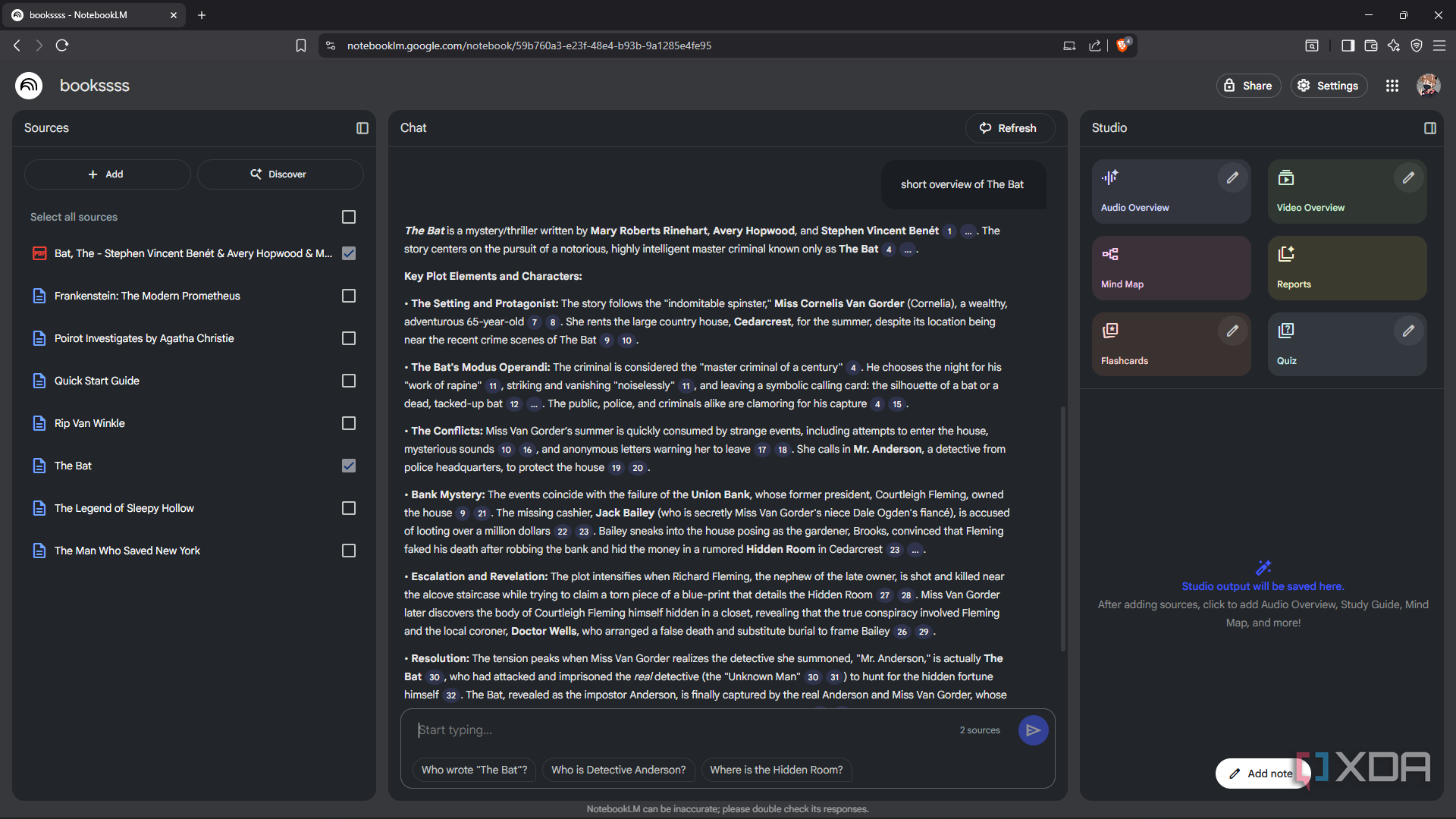Click chat panel vertical scrollbar
1456x819 pixels.
(x=1062, y=529)
